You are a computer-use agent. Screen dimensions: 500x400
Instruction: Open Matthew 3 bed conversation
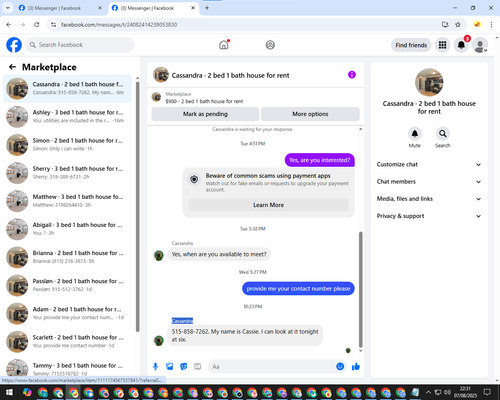coord(67,201)
